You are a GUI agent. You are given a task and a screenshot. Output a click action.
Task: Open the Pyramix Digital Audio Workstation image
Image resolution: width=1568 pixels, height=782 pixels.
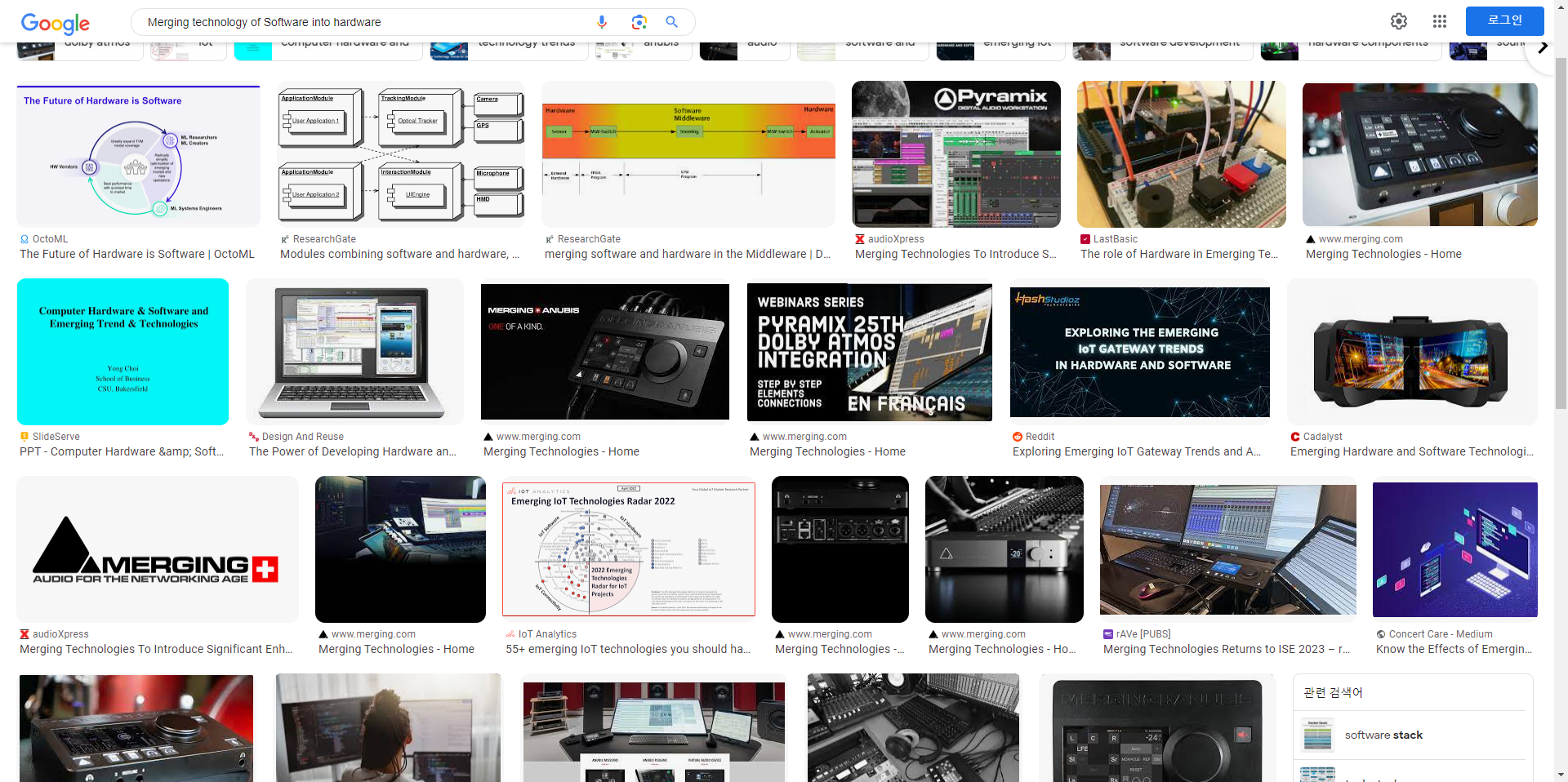click(956, 153)
